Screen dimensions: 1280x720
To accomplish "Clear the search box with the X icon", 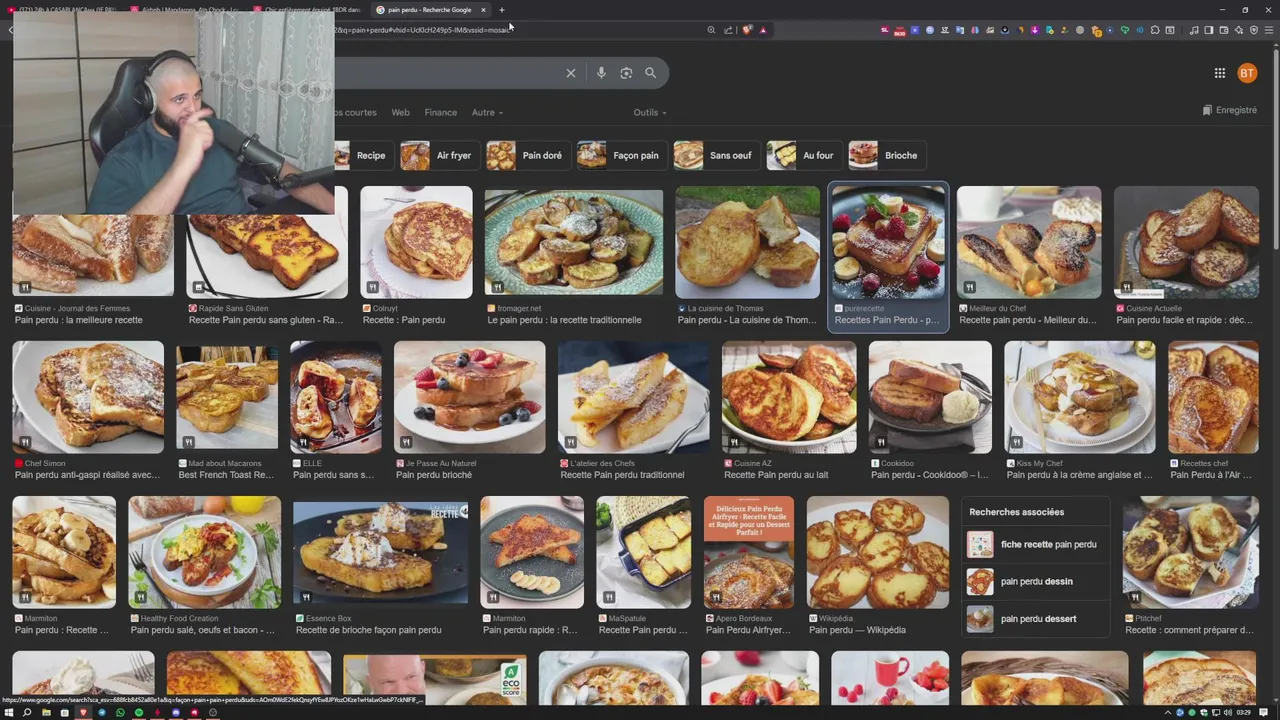I will point(571,73).
